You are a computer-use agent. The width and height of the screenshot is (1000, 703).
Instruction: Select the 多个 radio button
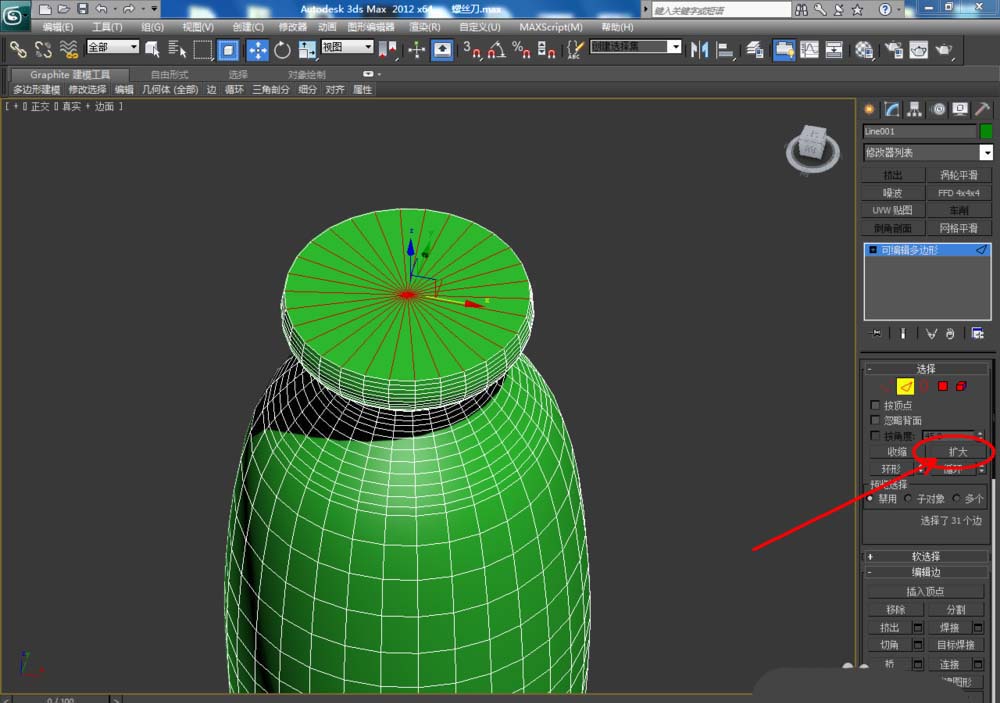tap(956, 498)
